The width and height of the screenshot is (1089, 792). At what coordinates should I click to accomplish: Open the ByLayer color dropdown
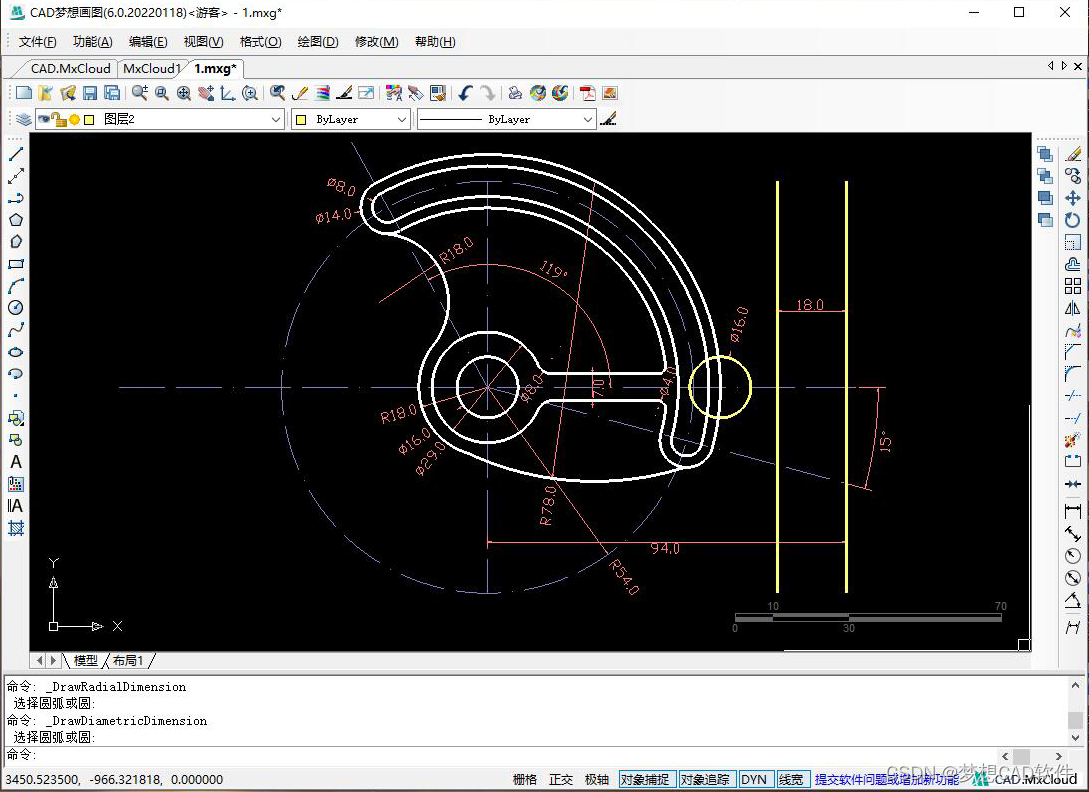pyautogui.click(x=351, y=119)
